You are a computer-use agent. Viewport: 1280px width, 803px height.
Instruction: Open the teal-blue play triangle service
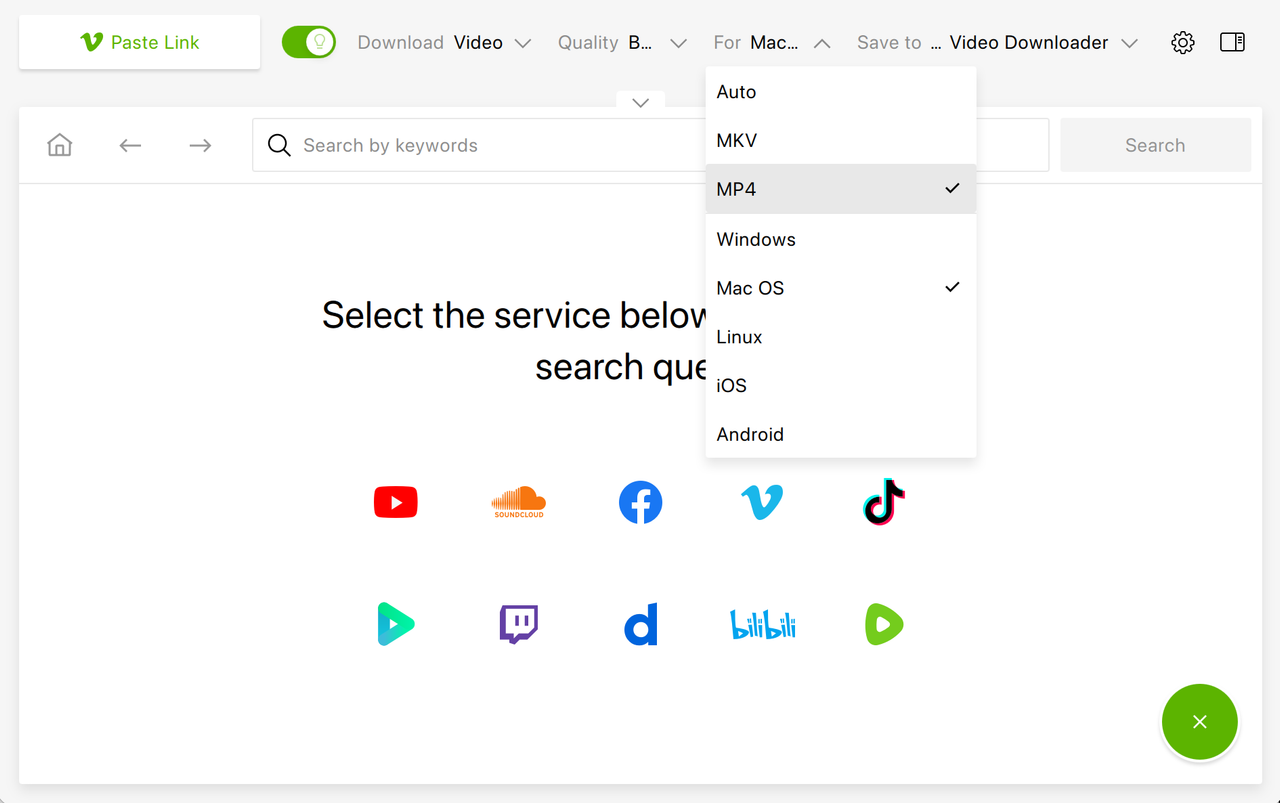click(x=396, y=624)
